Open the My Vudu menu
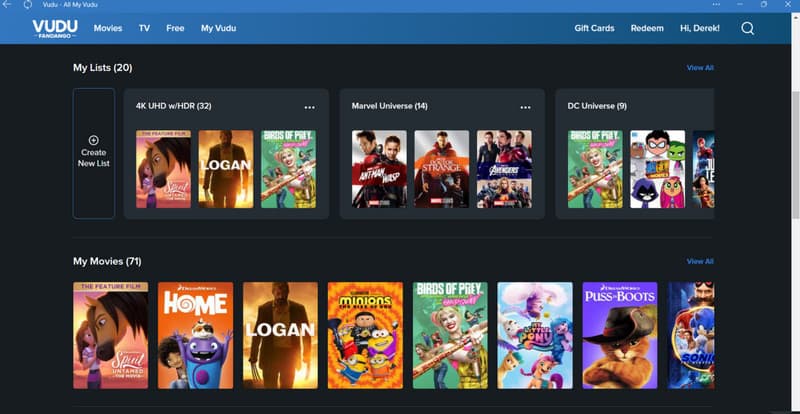This screenshot has width=800, height=414. 218,28
